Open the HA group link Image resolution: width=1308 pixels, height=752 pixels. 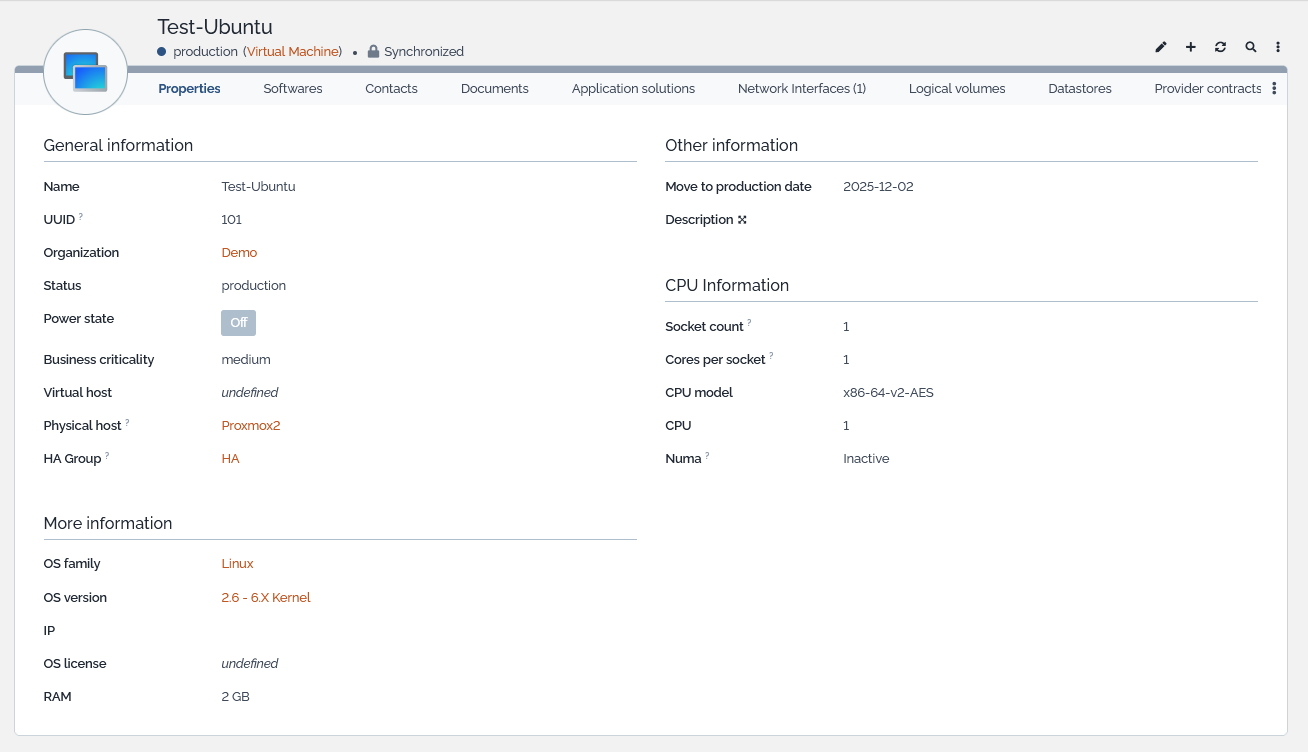tap(230, 459)
